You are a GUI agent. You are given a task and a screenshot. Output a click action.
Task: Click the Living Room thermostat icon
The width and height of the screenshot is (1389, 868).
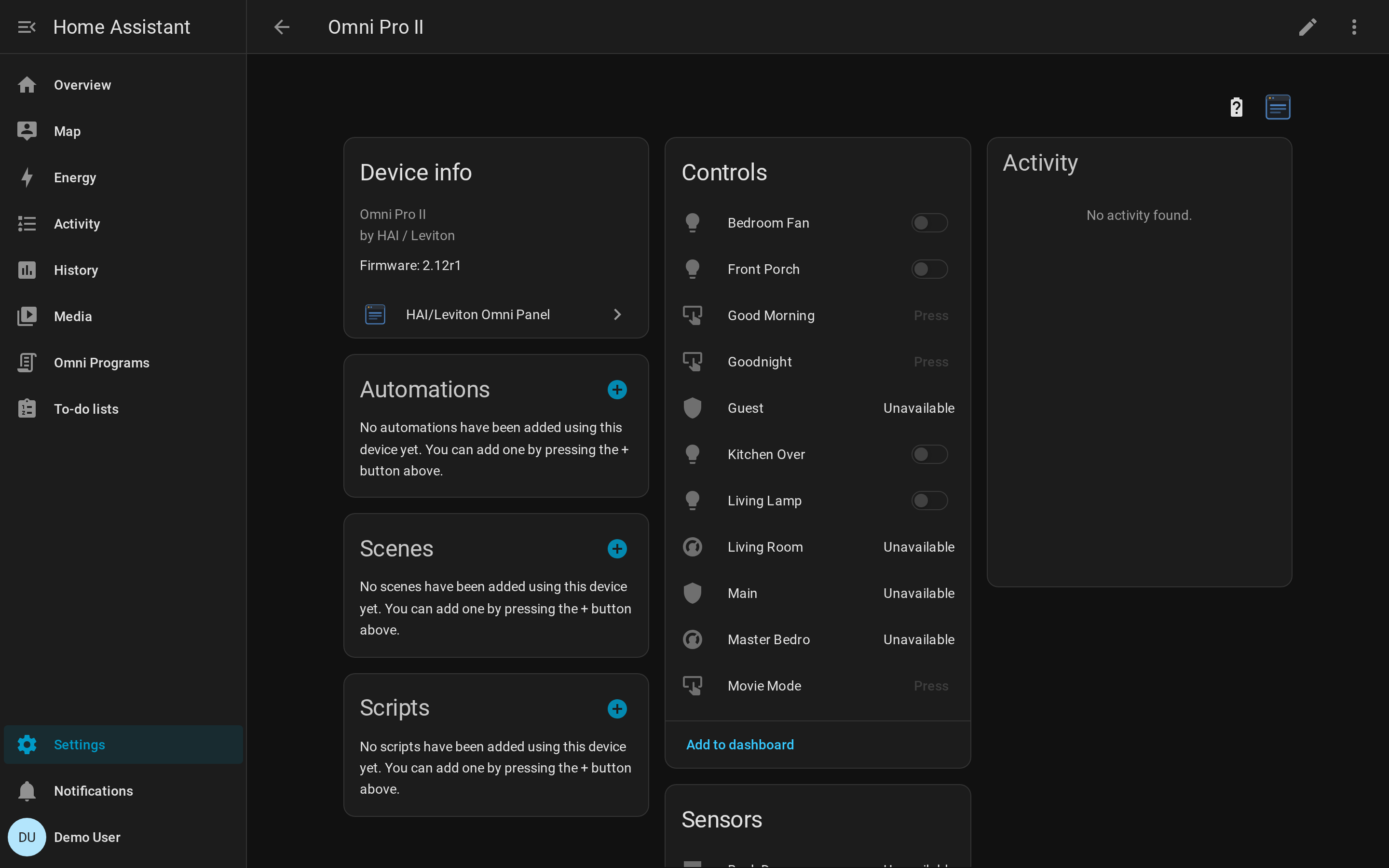(693, 547)
